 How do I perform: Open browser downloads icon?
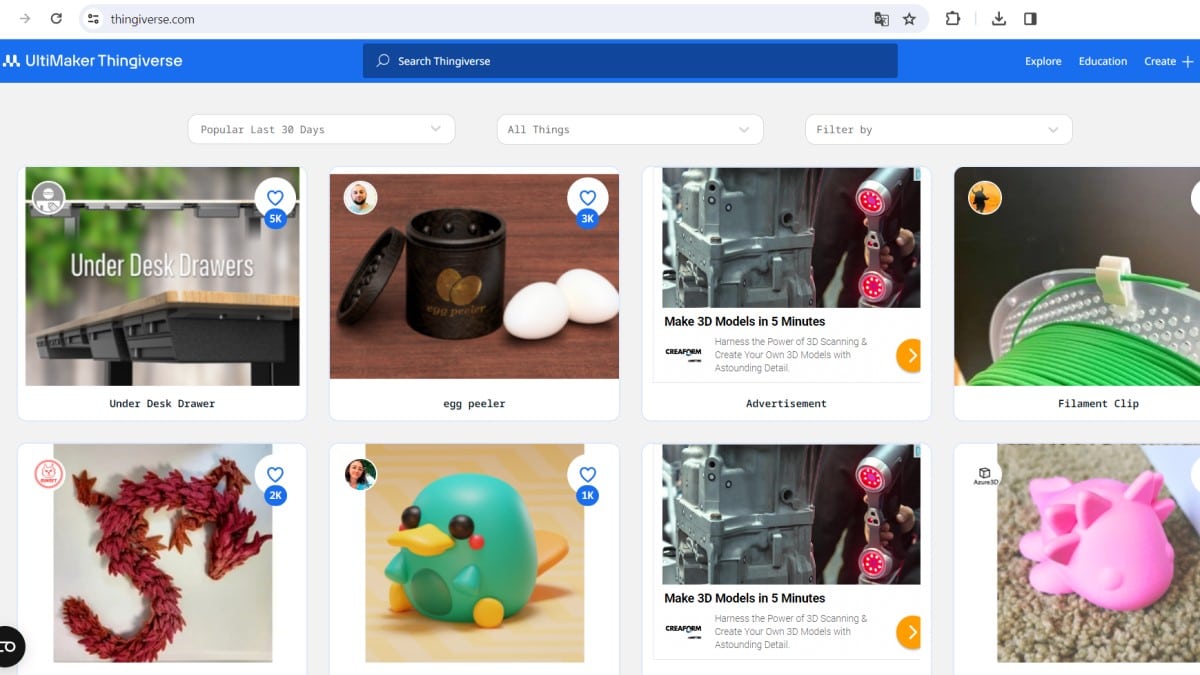tap(998, 19)
